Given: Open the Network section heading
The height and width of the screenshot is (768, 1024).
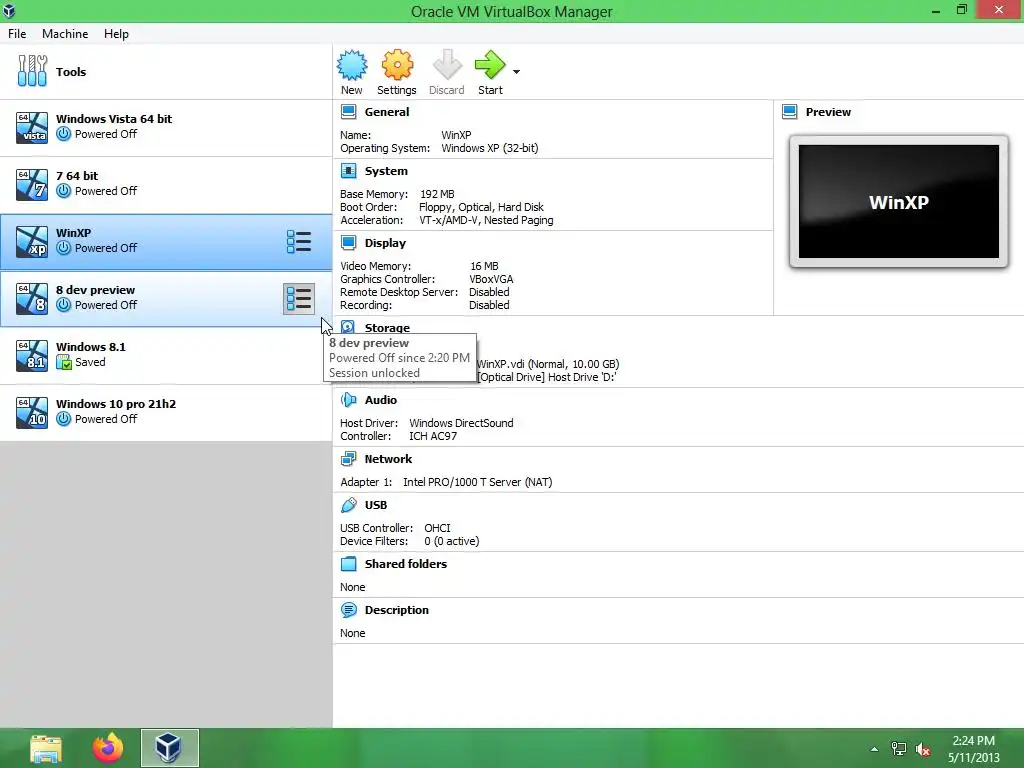Looking at the screenshot, I should (x=389, y=459).
